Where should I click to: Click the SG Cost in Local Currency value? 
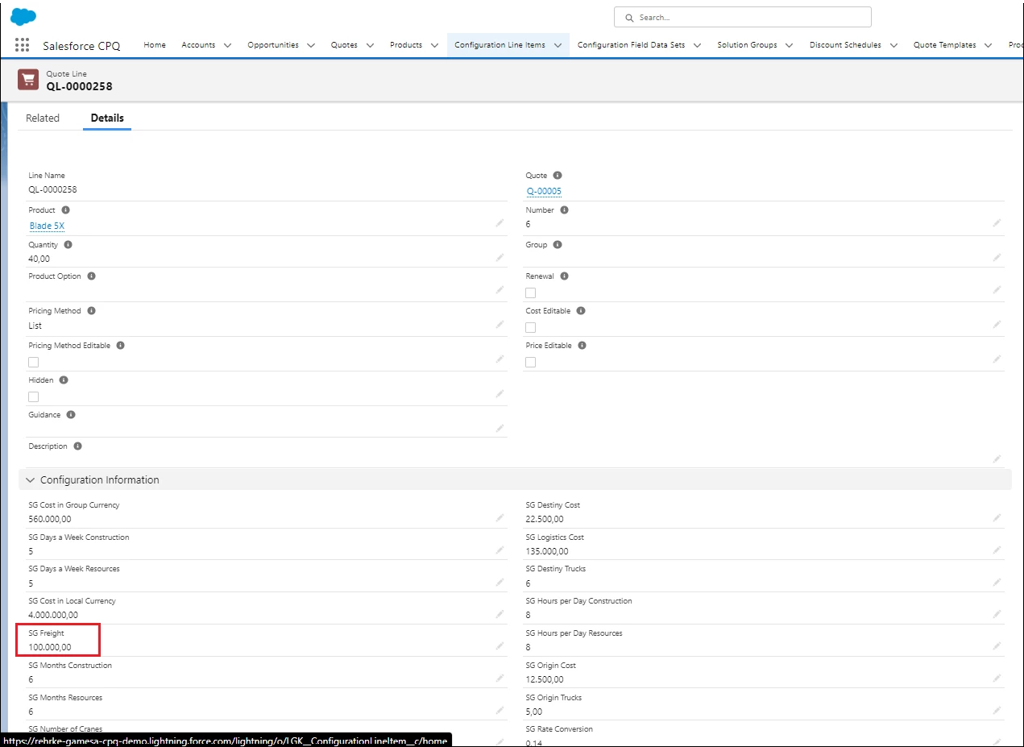point(53,615)
